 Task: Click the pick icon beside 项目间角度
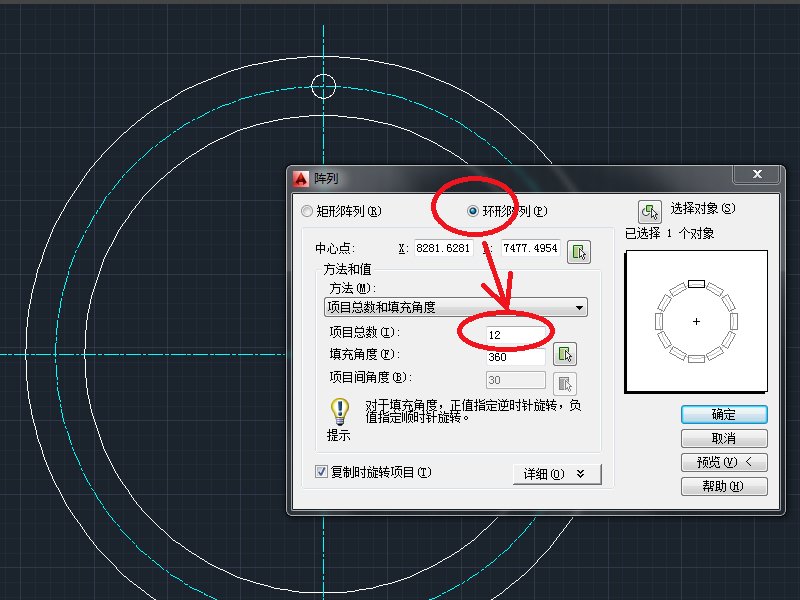point(565,381)
